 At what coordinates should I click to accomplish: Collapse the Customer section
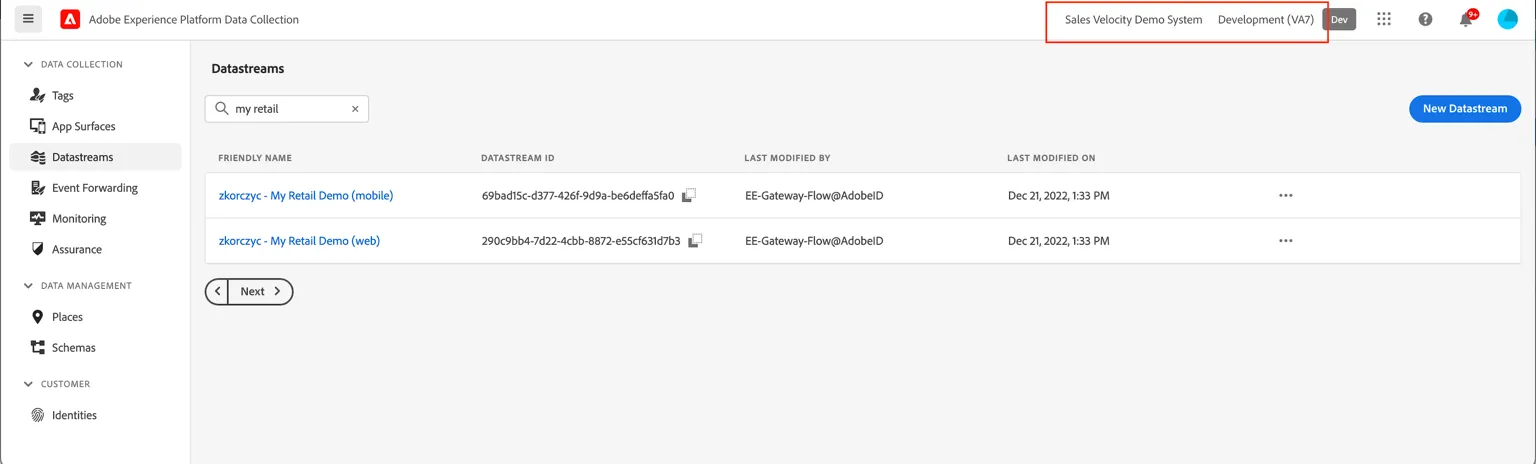click(x=28, y=384)
